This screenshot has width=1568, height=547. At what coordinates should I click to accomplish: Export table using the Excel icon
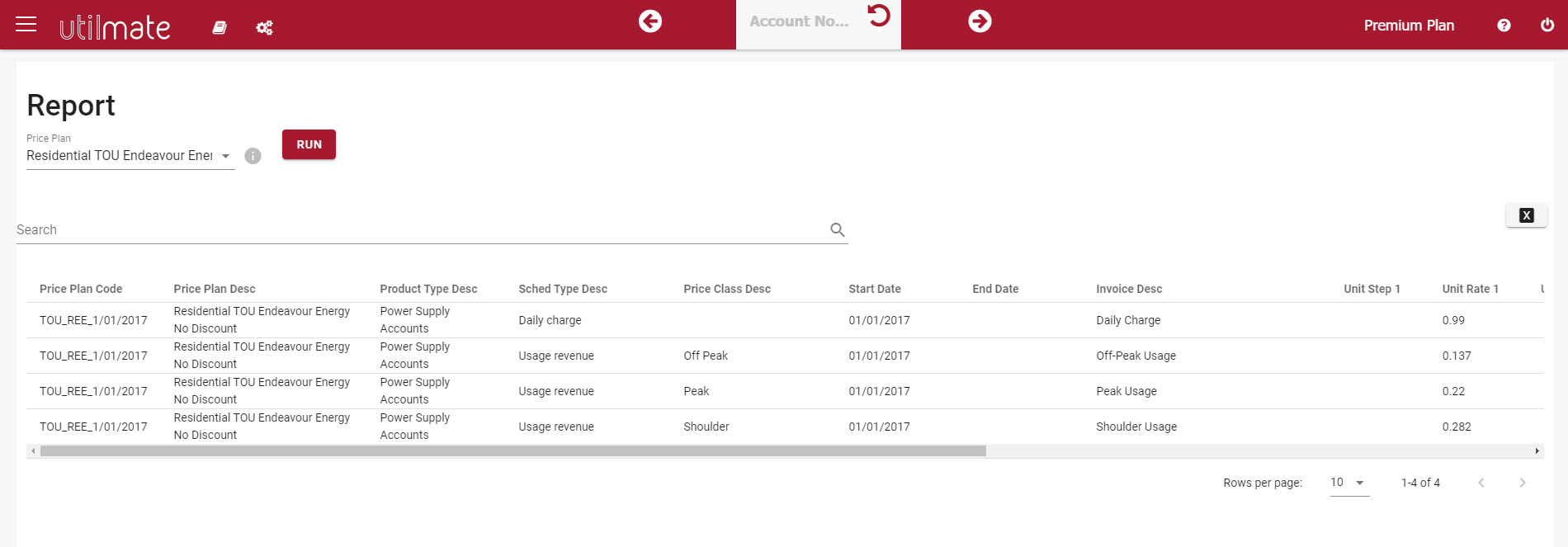click(1526, 215)
